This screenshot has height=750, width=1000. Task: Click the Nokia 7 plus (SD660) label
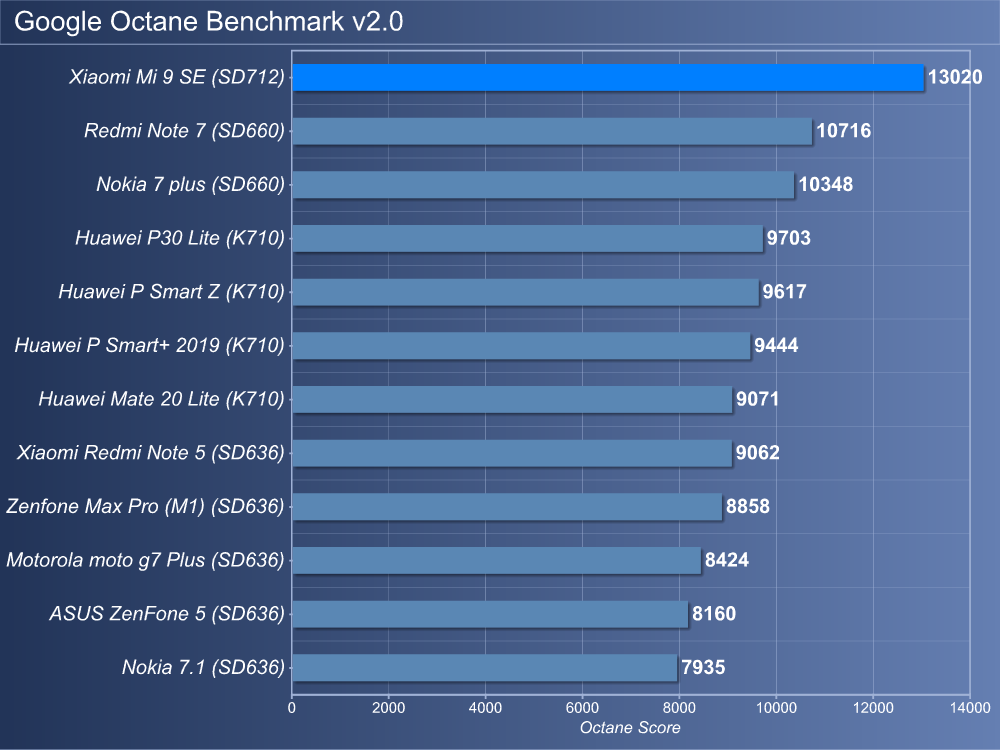(191, 184)
